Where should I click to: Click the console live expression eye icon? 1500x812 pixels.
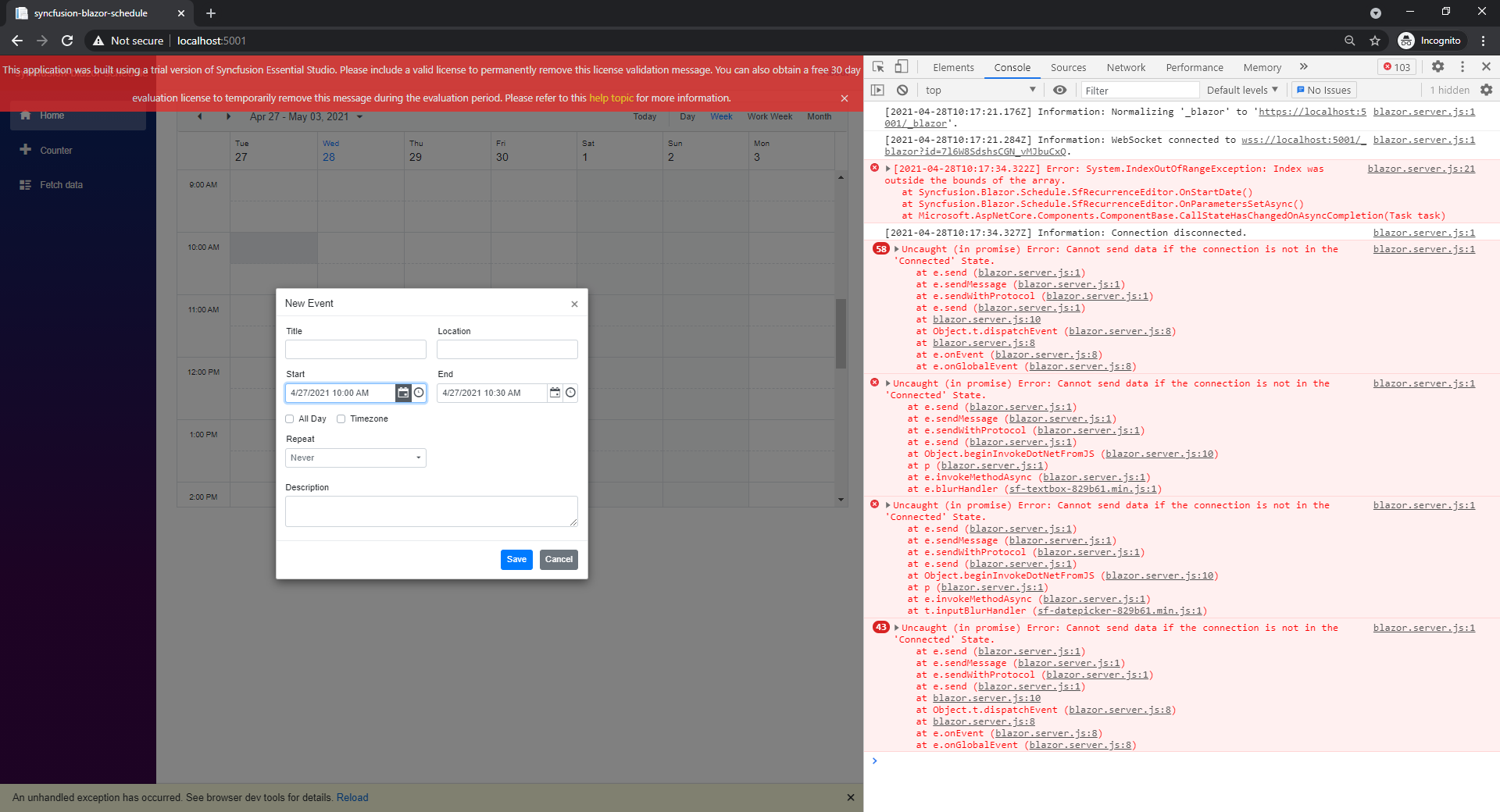(x=1059, y=90)
